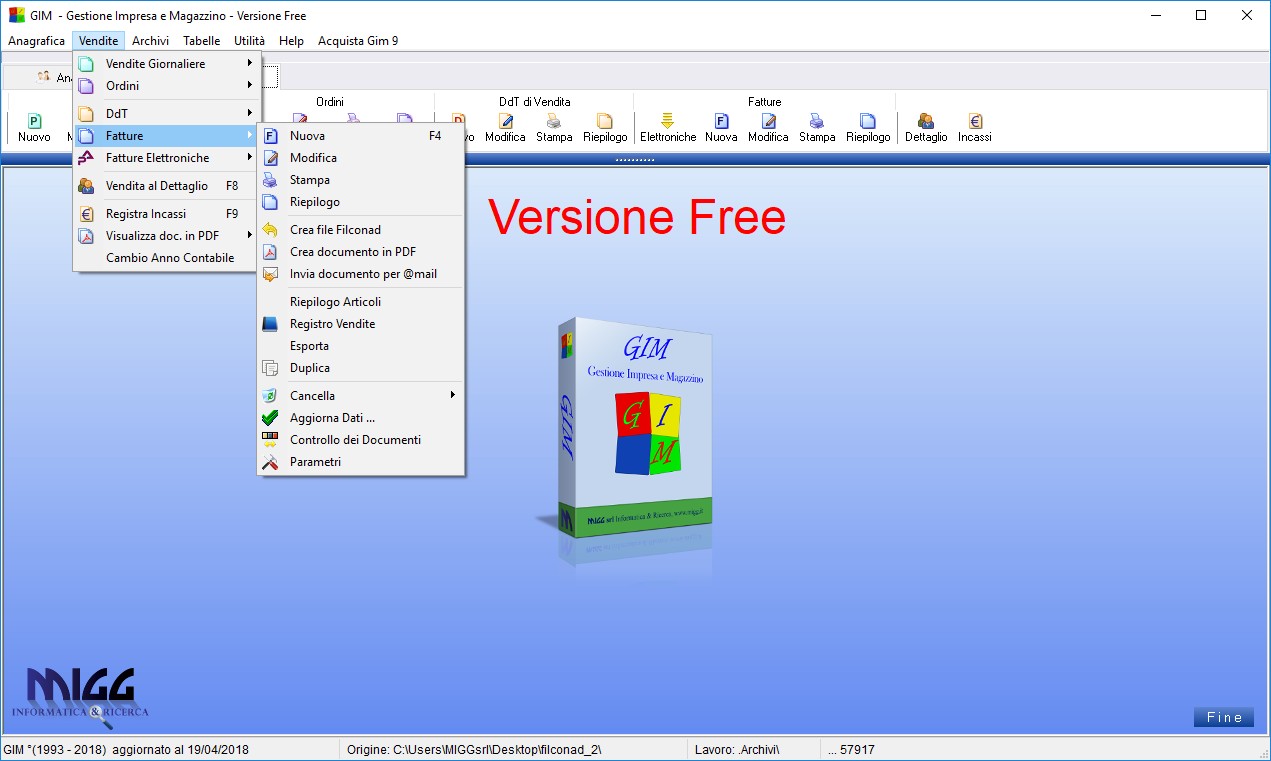Open the Acquista Gim 9 menu
Image resolution: width=1271 pixels, height=761 pixels.
tap(358, 41)
